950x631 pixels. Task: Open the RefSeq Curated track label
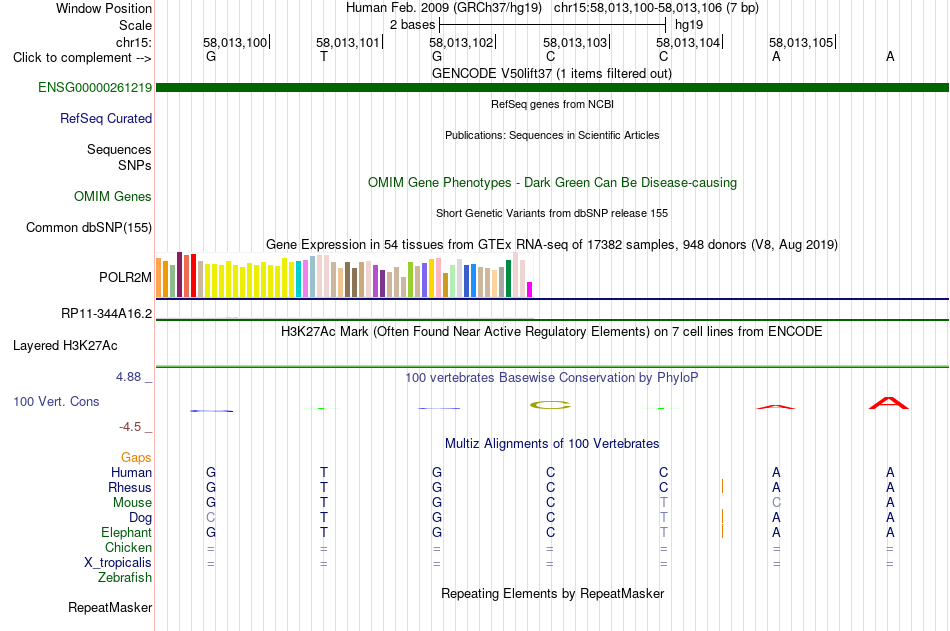(106, 118)
